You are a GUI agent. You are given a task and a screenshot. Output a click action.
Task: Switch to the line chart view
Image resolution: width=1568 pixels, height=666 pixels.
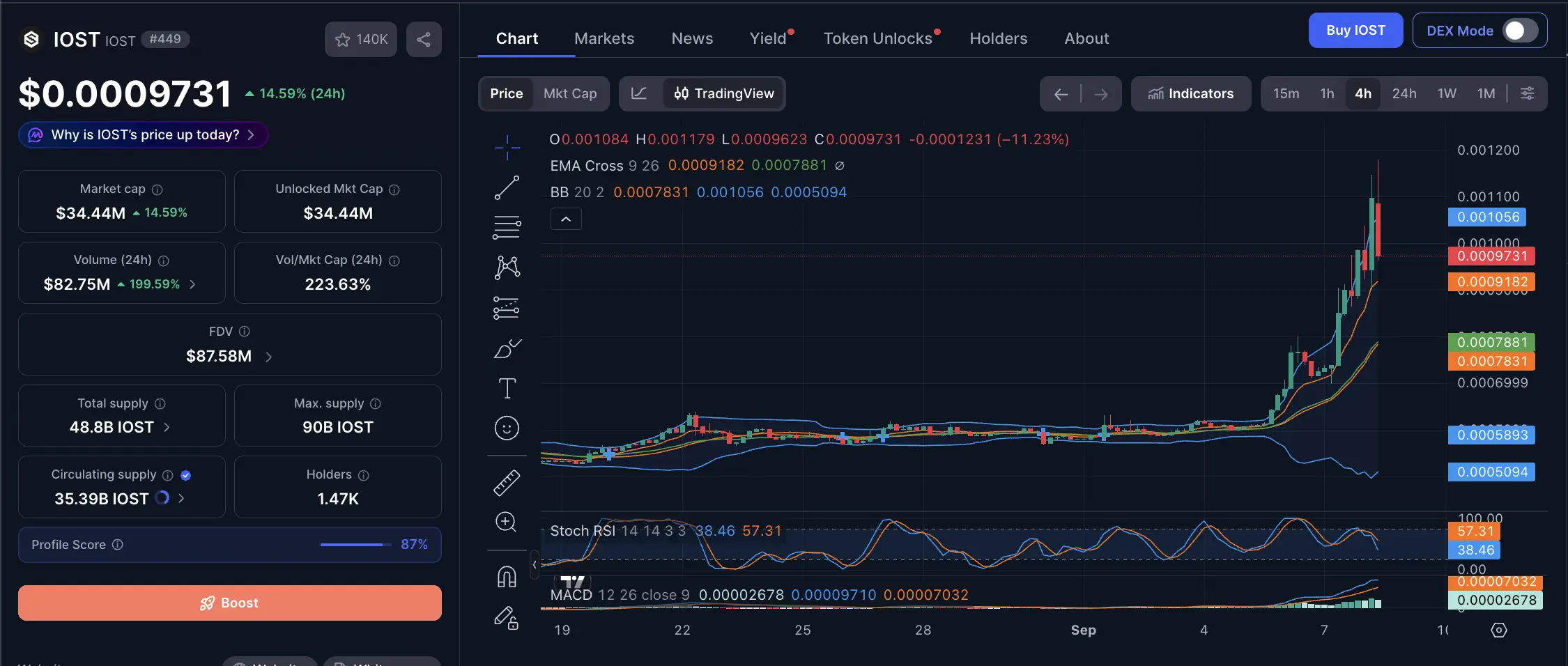(x=639, y=93)
